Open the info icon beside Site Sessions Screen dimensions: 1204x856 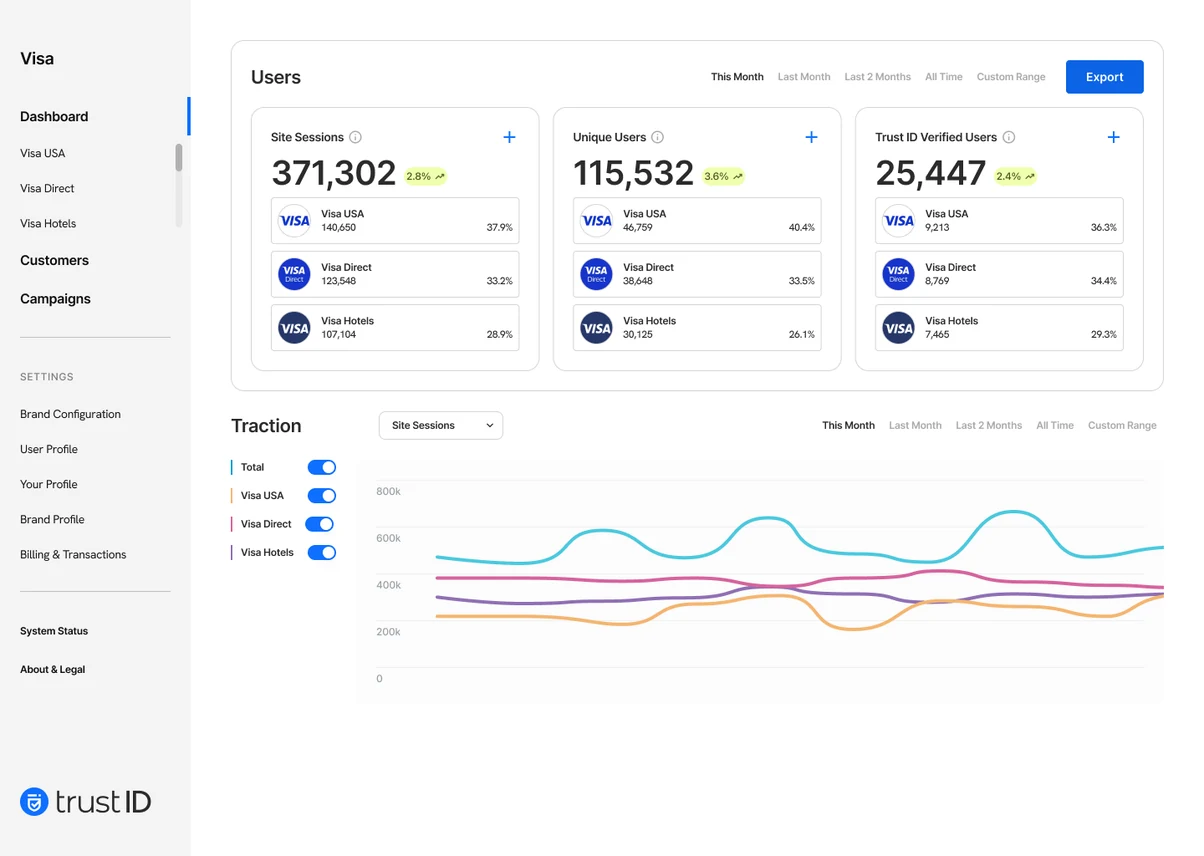point(355,137)
